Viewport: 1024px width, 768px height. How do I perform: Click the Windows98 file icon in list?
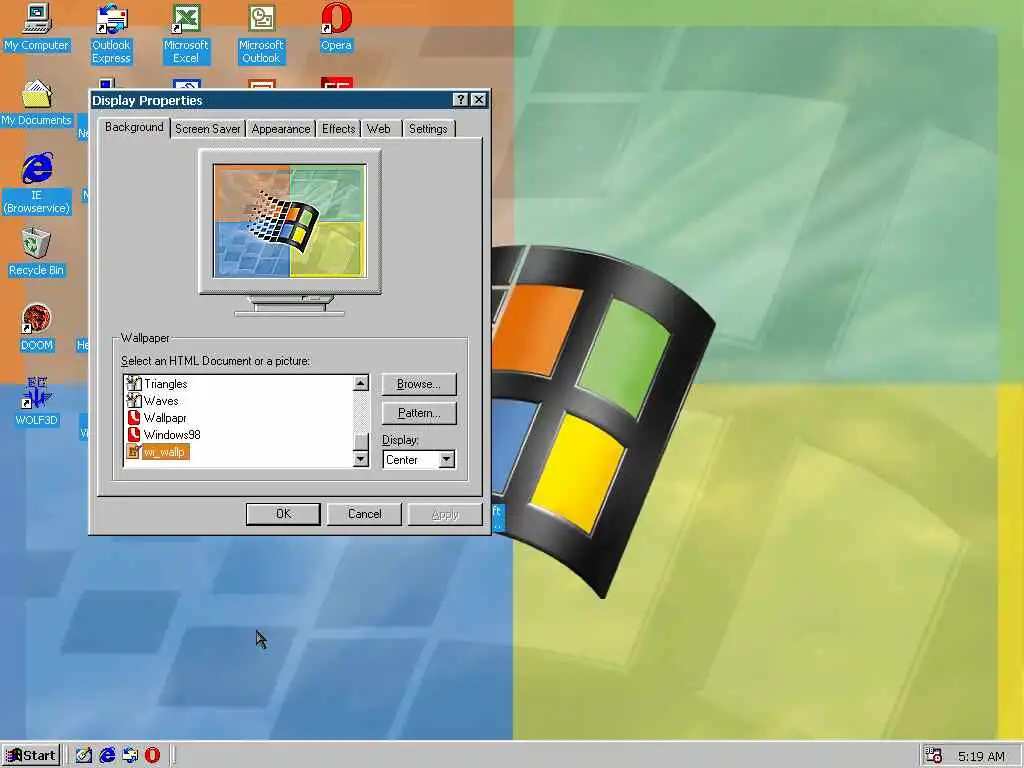(x=133, y=434)
